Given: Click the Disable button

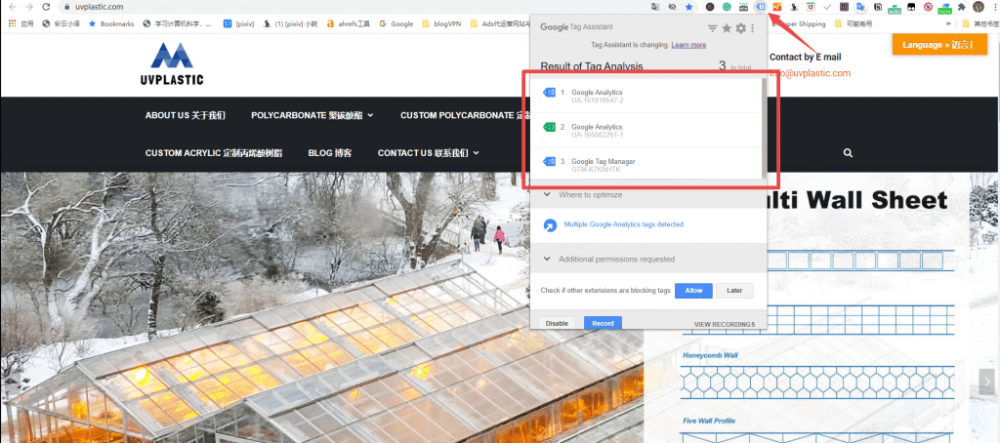Looking at the screenshot, I should 557,323.
